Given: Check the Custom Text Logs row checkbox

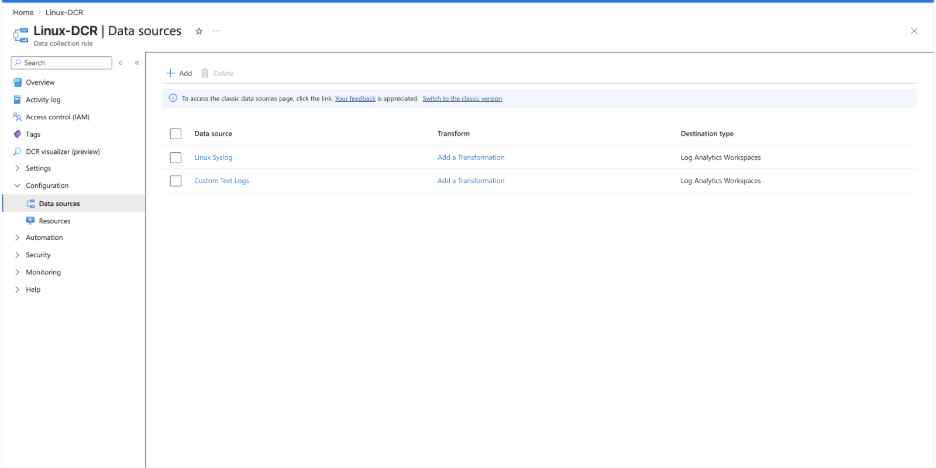Looking at the screenshot, I should click(x=176, y=181).
